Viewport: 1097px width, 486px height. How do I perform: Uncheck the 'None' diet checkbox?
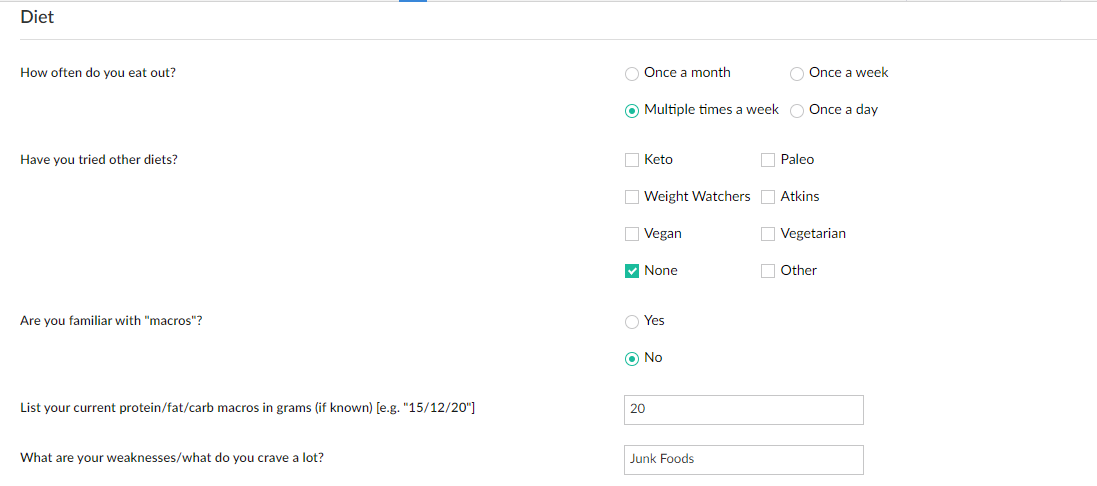632,271
